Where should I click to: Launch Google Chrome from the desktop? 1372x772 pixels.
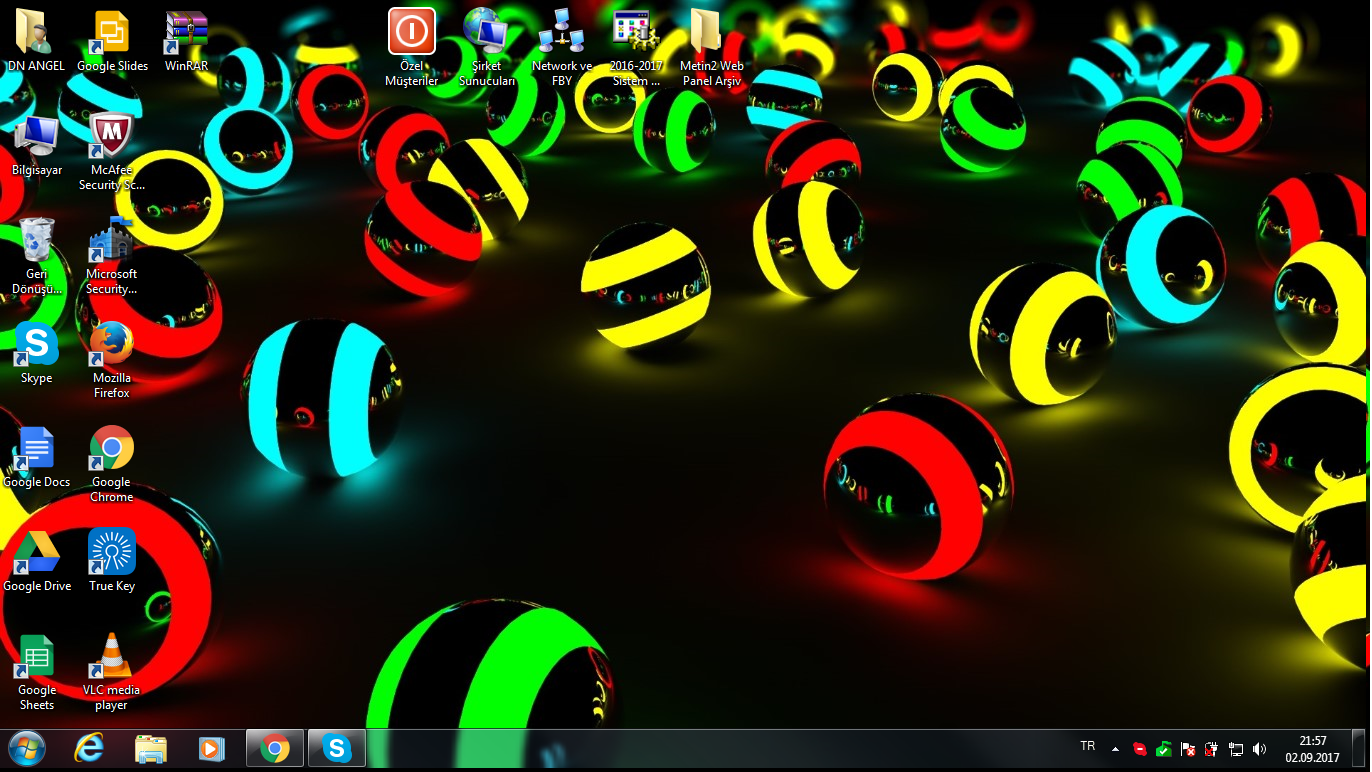coord(112,464)
